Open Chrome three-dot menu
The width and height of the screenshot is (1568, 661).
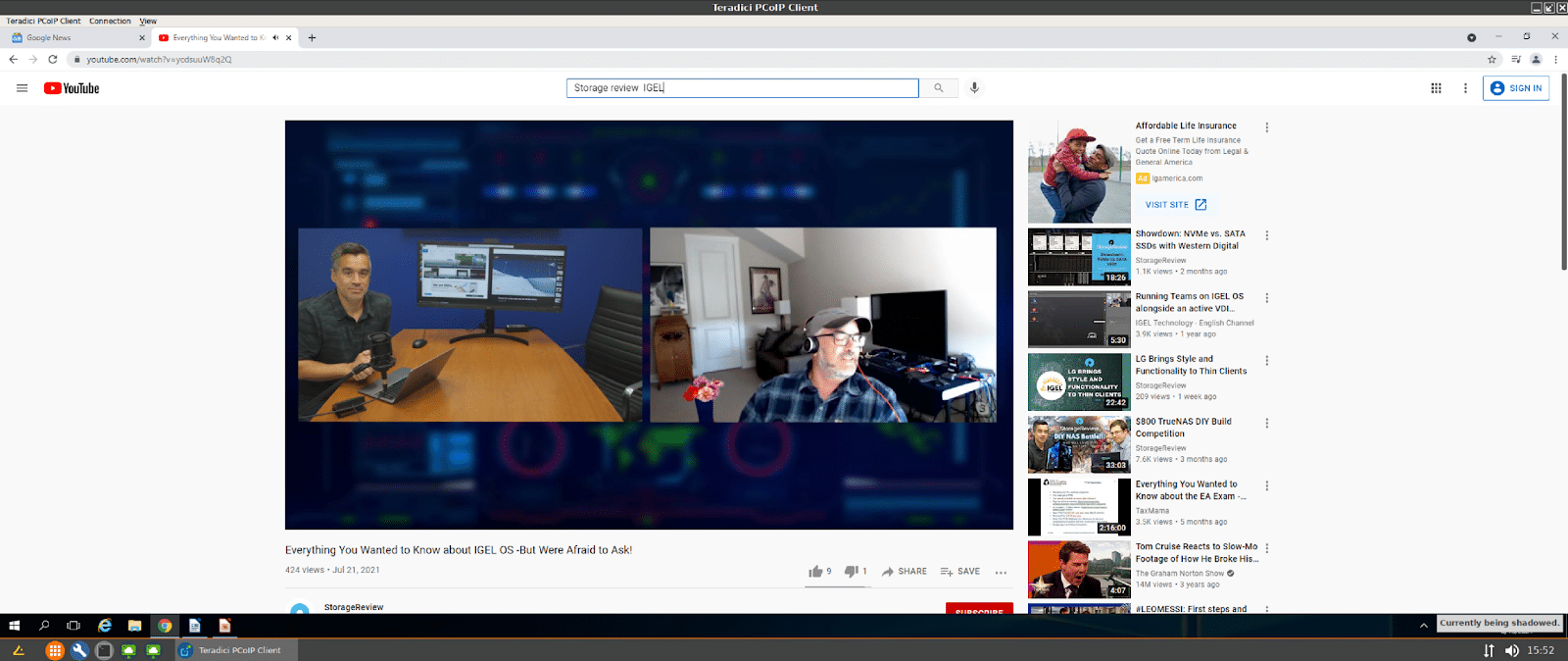(x=1555, y=60)
